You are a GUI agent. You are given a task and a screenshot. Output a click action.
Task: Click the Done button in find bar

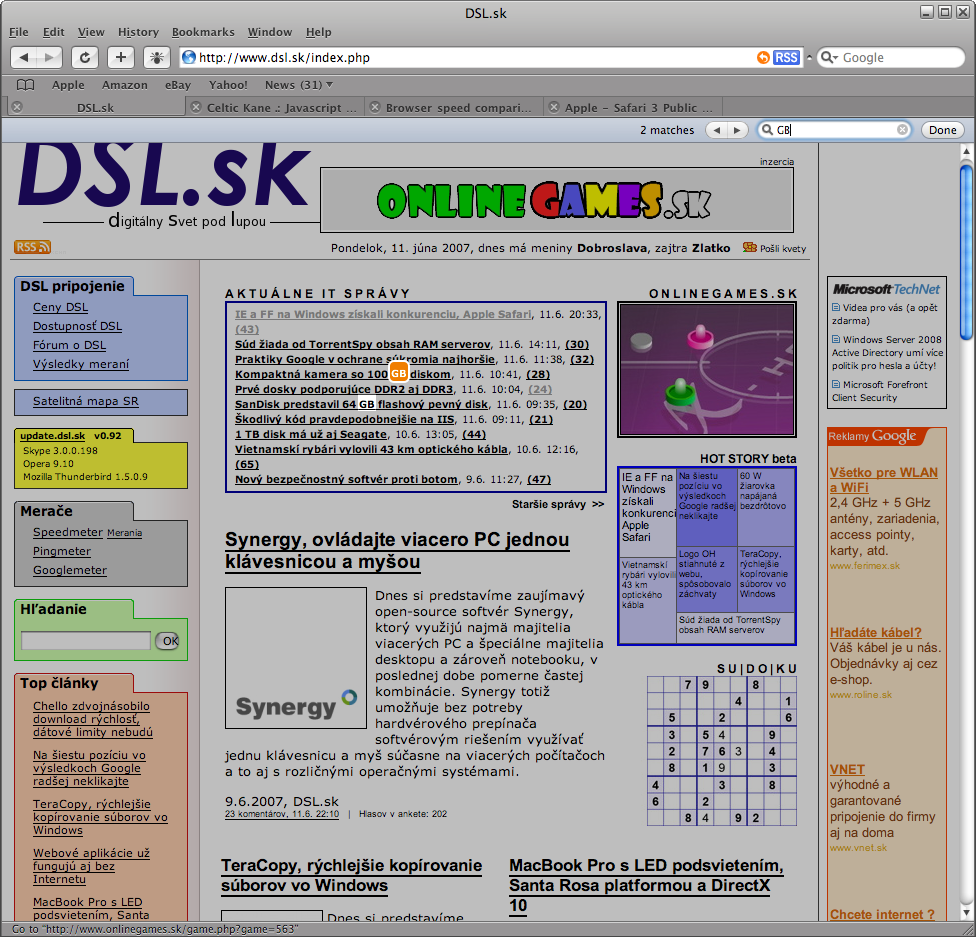[942, 130]
